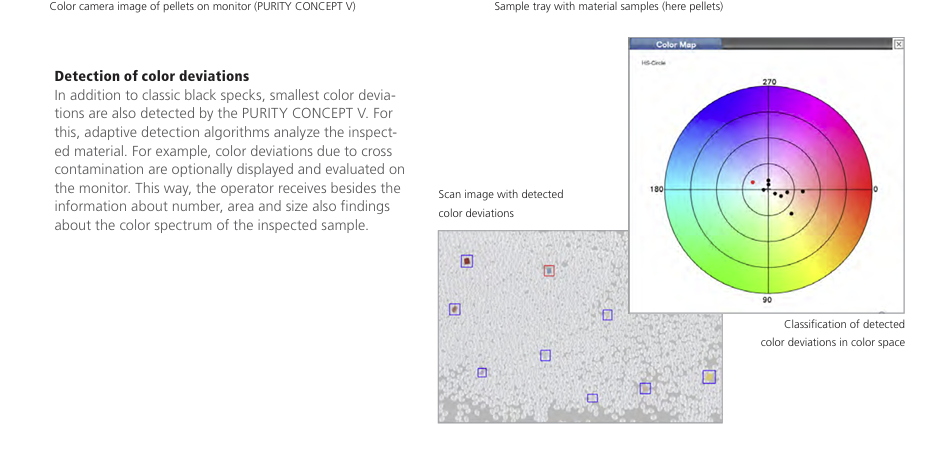The width and height of the screenshot is (946, 451).
Task: Click the HS-Circle label in Color Map
Action: (654, 63)
